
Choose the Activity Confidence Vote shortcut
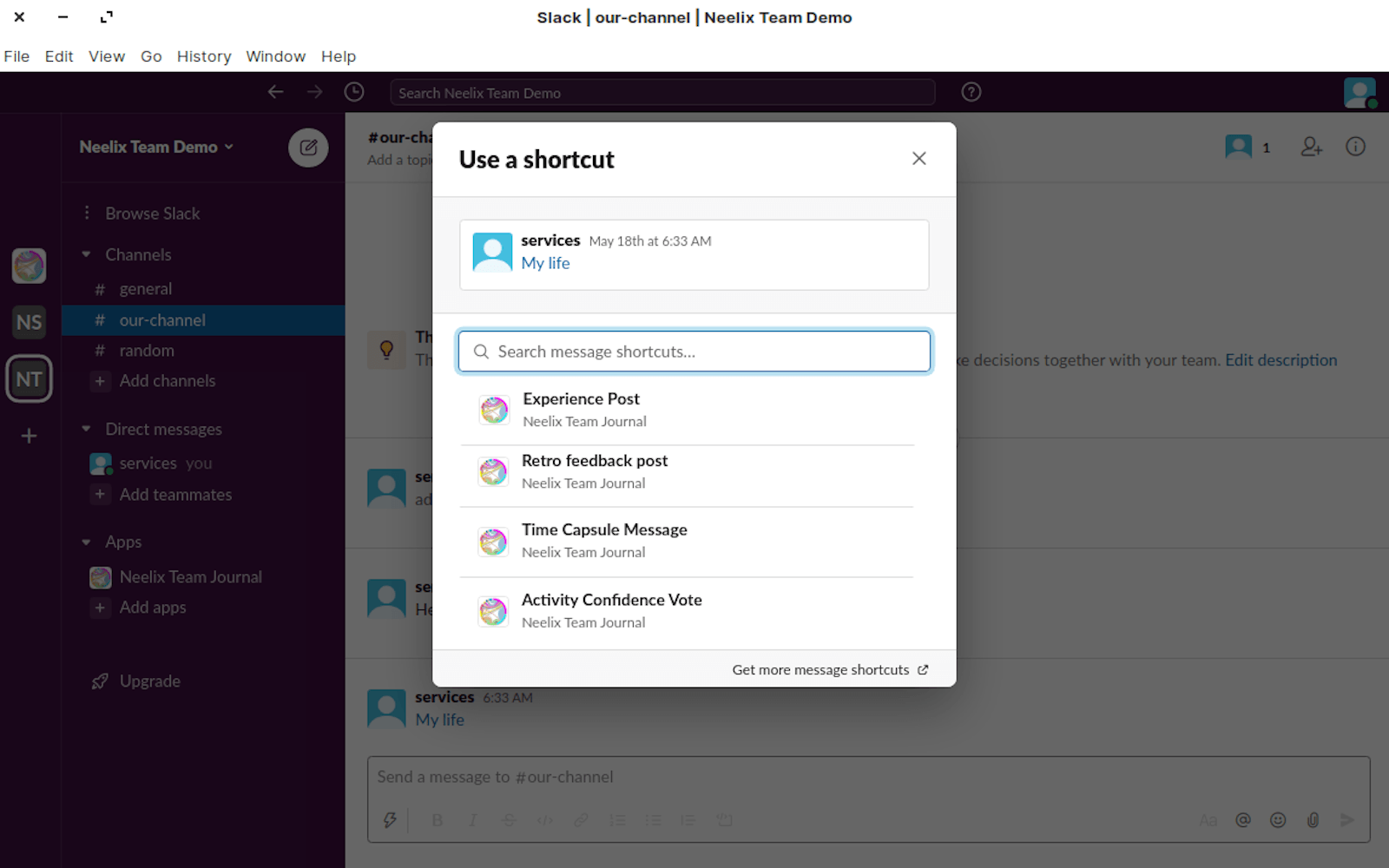687,611
